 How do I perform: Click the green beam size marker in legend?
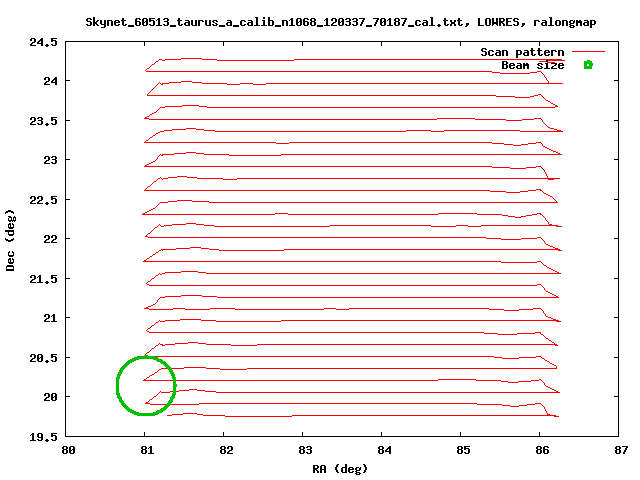[x=588, y=65]
